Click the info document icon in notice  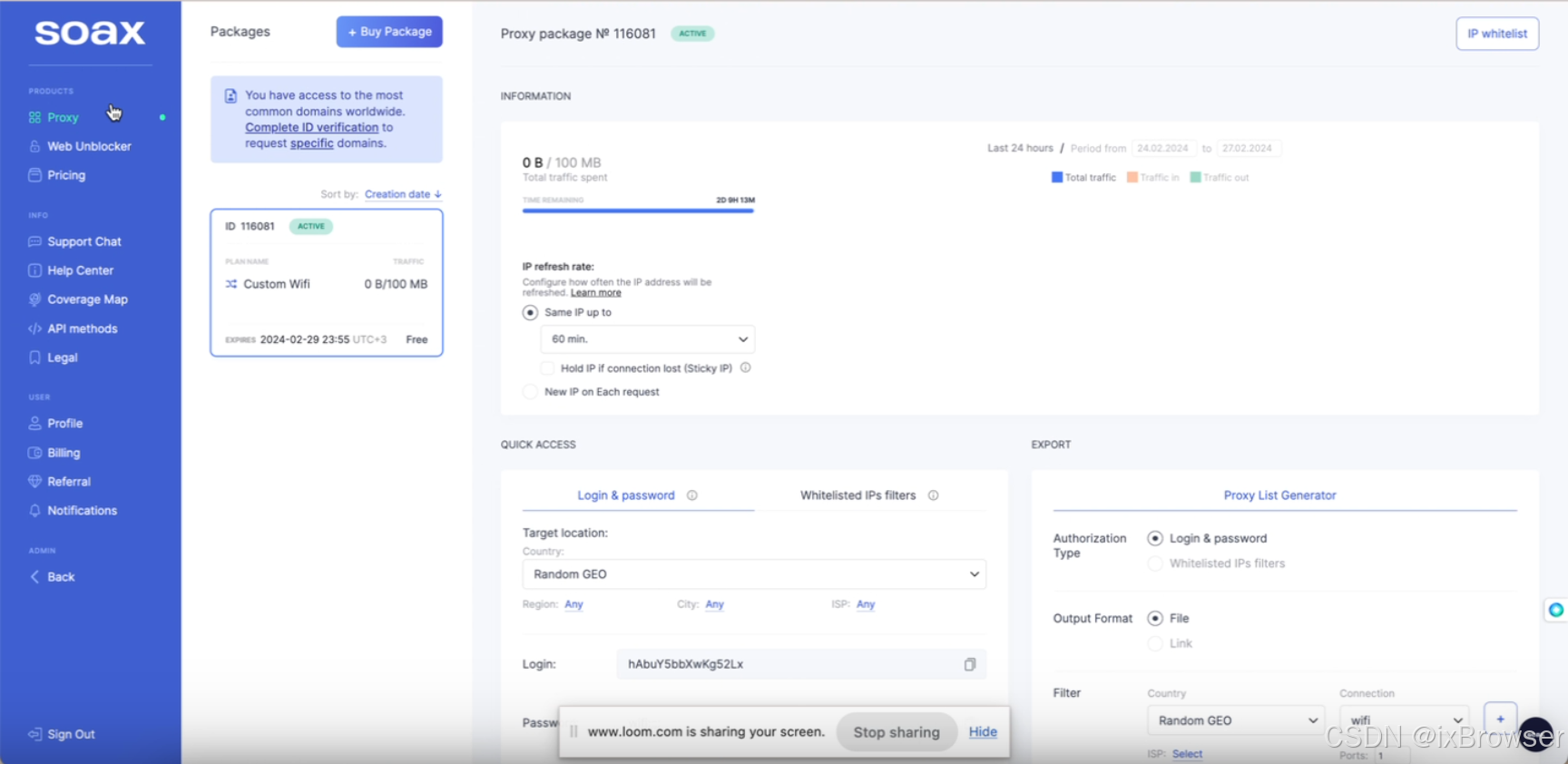pos(230,96)
